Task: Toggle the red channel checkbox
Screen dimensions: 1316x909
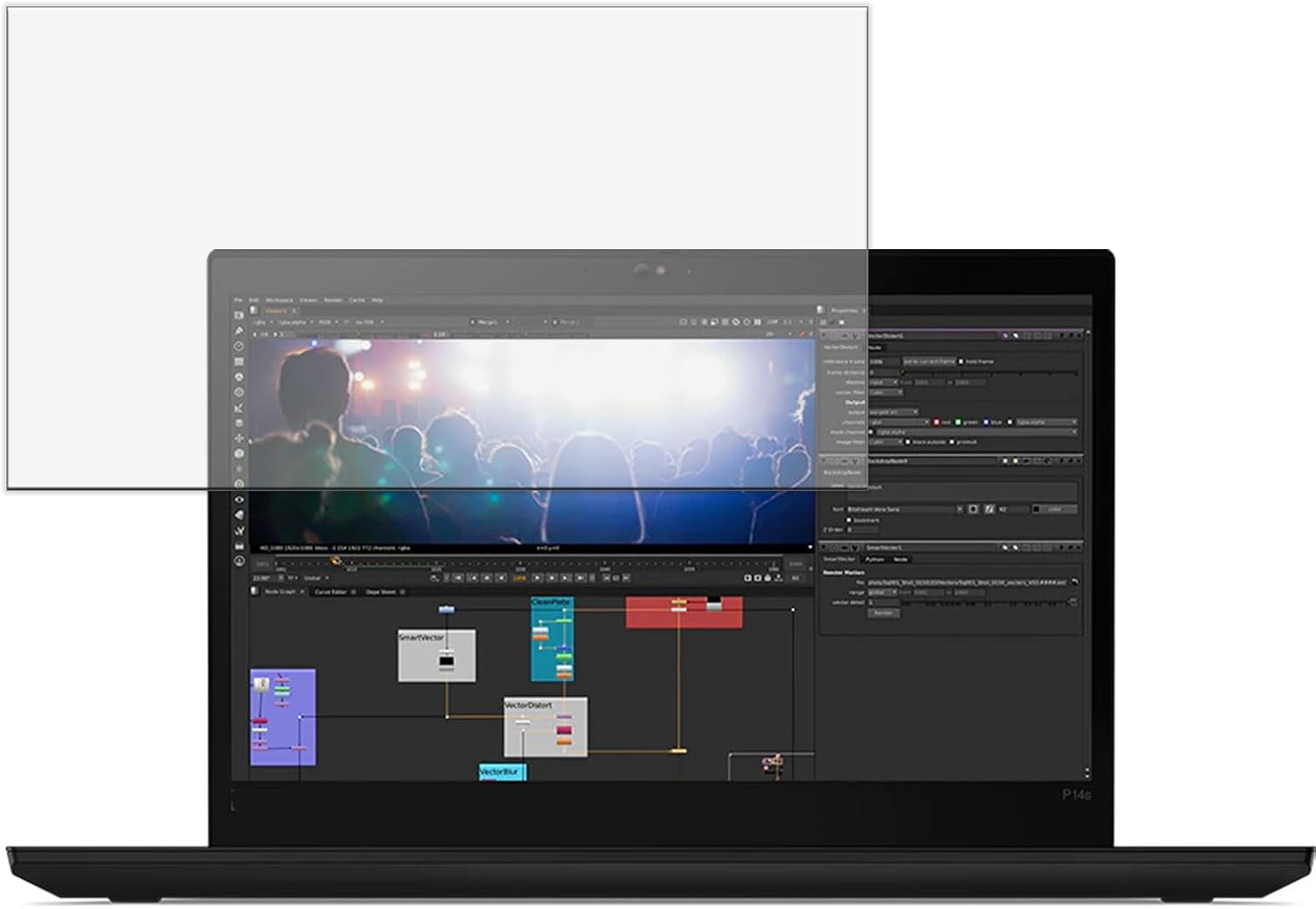Action: pyautogui.click(x=936, y=422)
